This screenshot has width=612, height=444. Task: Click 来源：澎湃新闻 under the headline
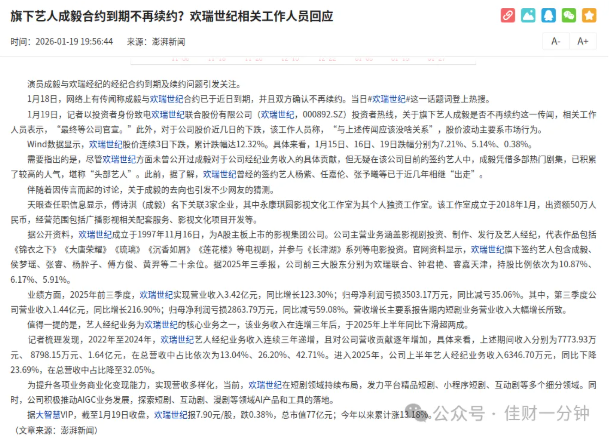point(156,42)
